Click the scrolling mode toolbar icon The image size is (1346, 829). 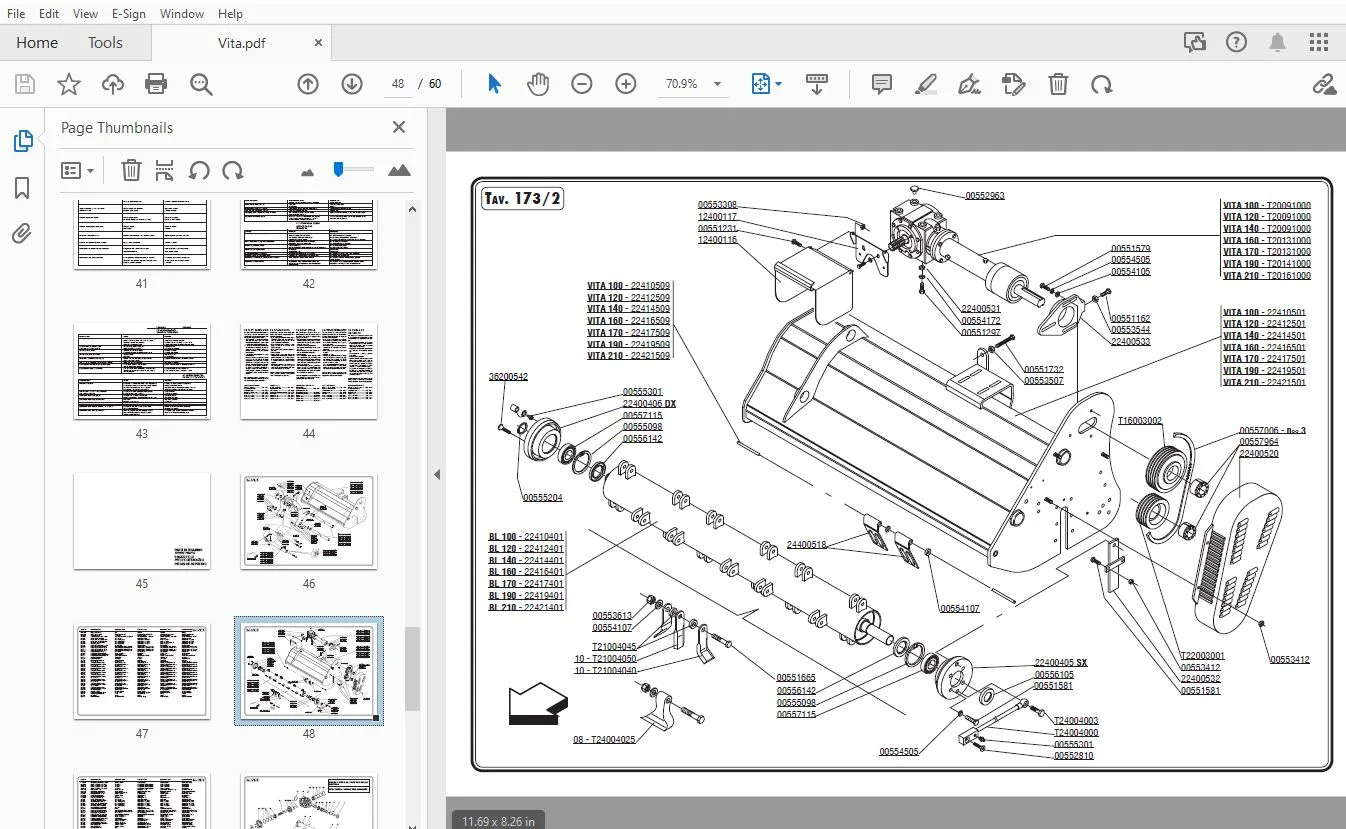[817, 84]
